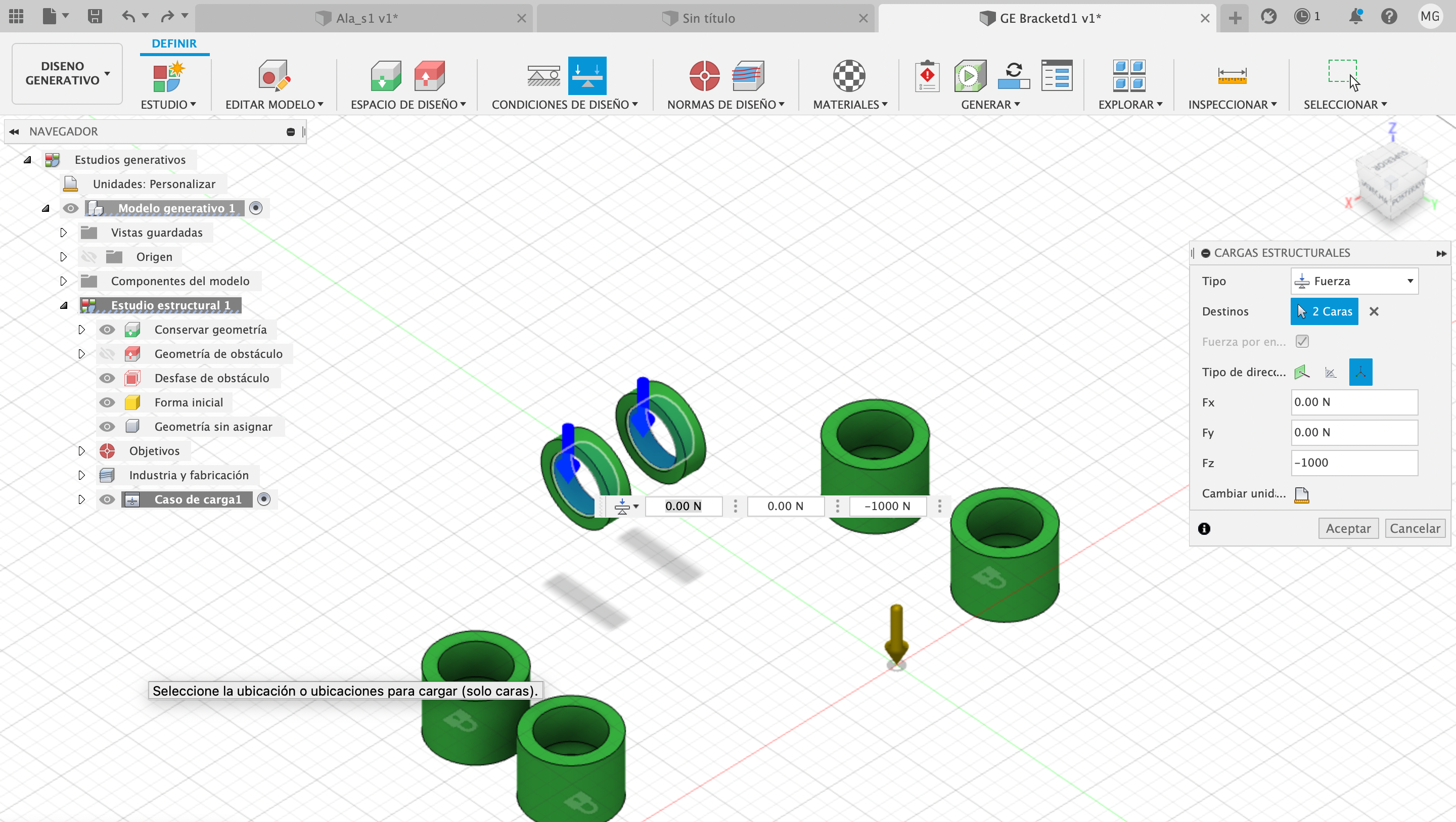This screenshot has height=822, width=1456.
Task: Expand the Caso de carga1 node
Action: click(x=81, y=500)
